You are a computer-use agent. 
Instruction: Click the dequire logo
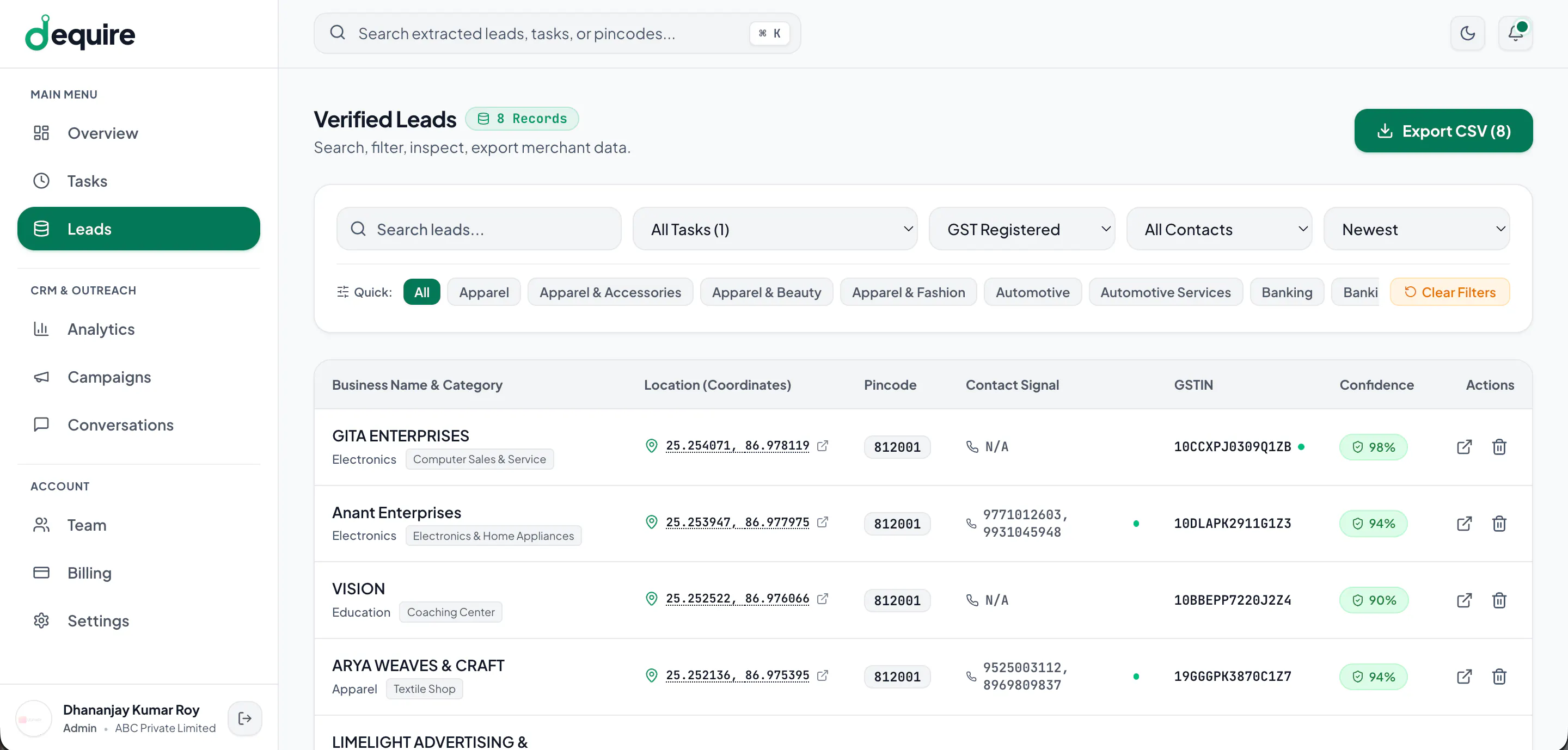(79, 33)
